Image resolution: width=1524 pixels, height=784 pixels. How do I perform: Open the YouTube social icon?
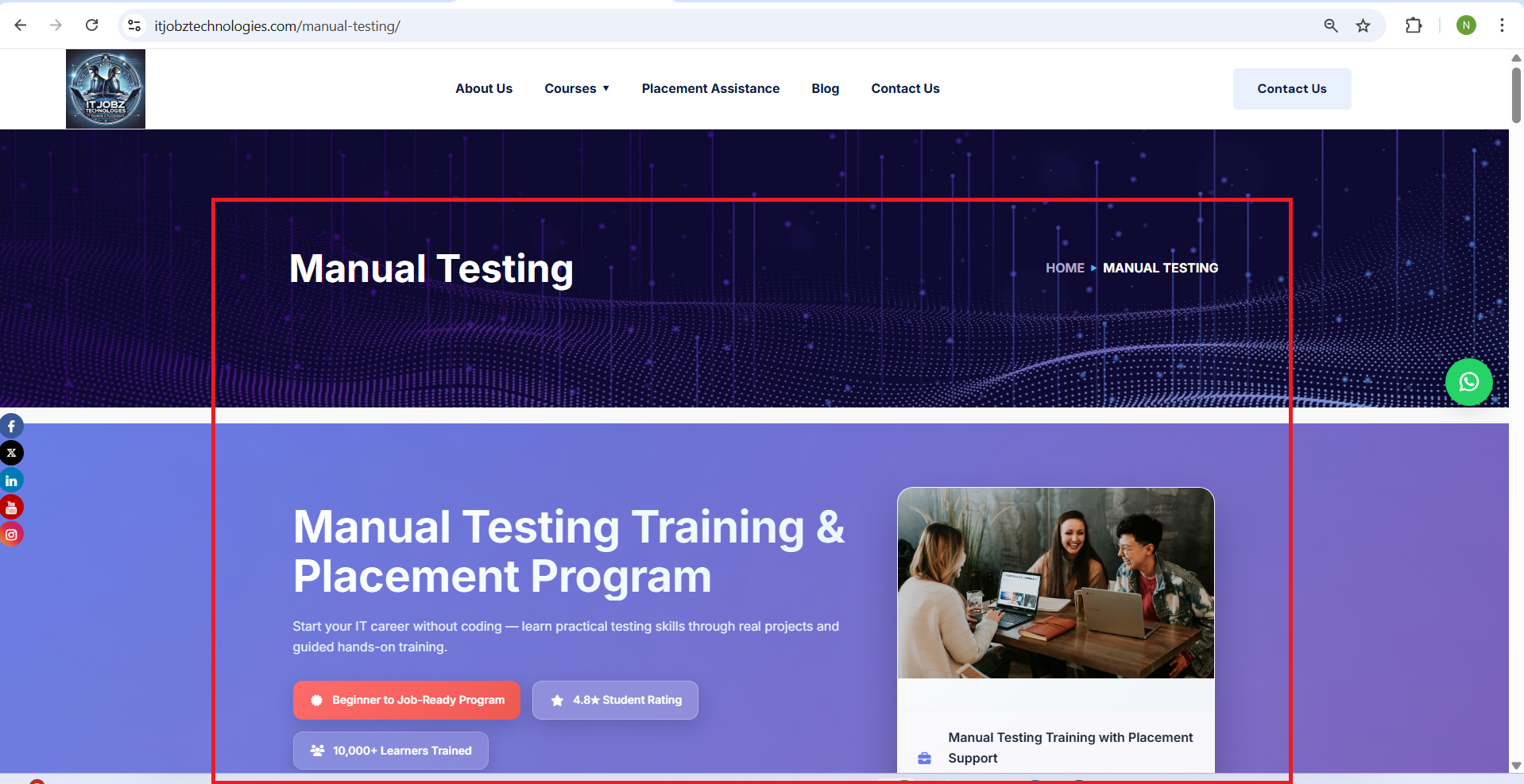point(11,507)
